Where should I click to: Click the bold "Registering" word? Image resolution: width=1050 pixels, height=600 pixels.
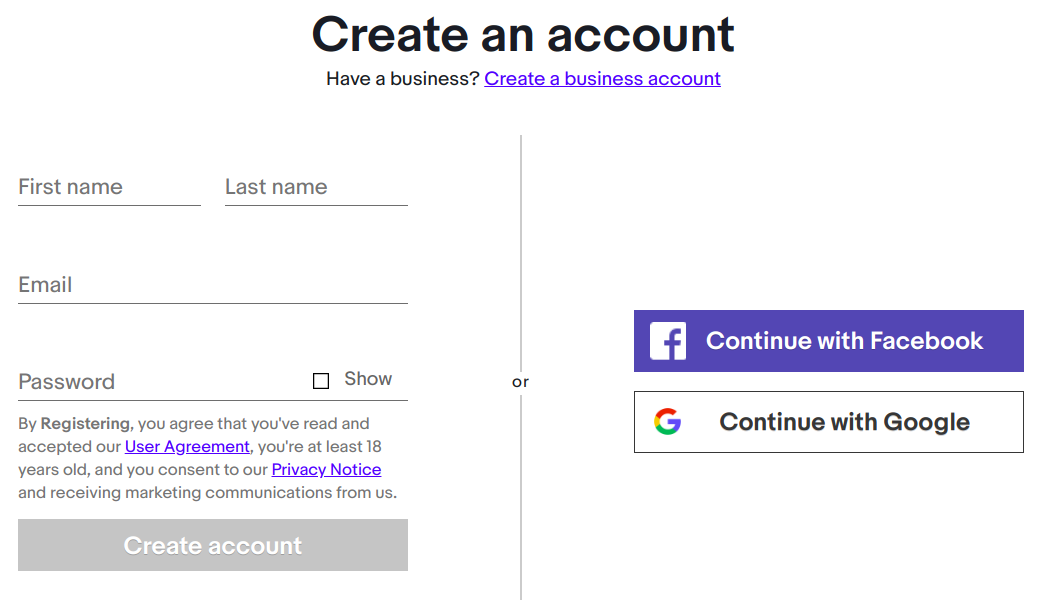[x=85, y=424]
